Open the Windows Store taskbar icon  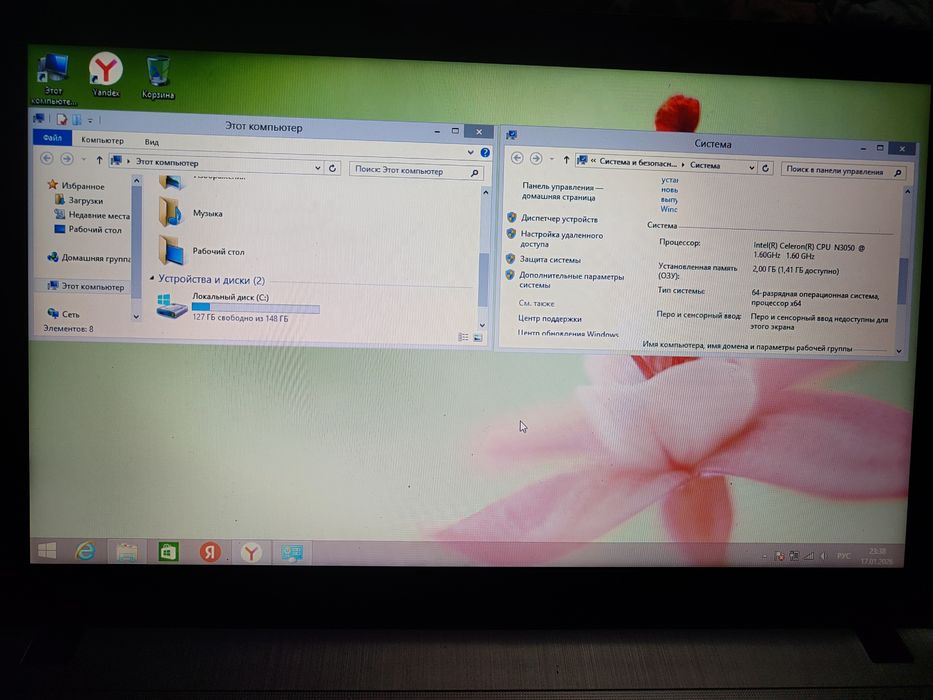pyautogui.click(x=168, y=552)
